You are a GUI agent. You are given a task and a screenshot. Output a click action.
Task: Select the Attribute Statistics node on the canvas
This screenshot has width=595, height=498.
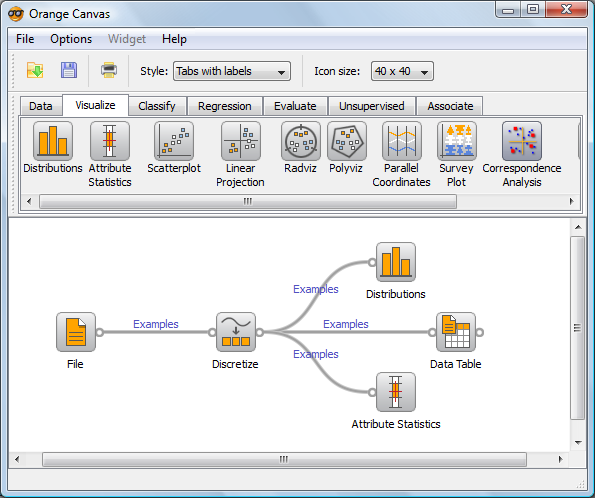tap(396, 392)
